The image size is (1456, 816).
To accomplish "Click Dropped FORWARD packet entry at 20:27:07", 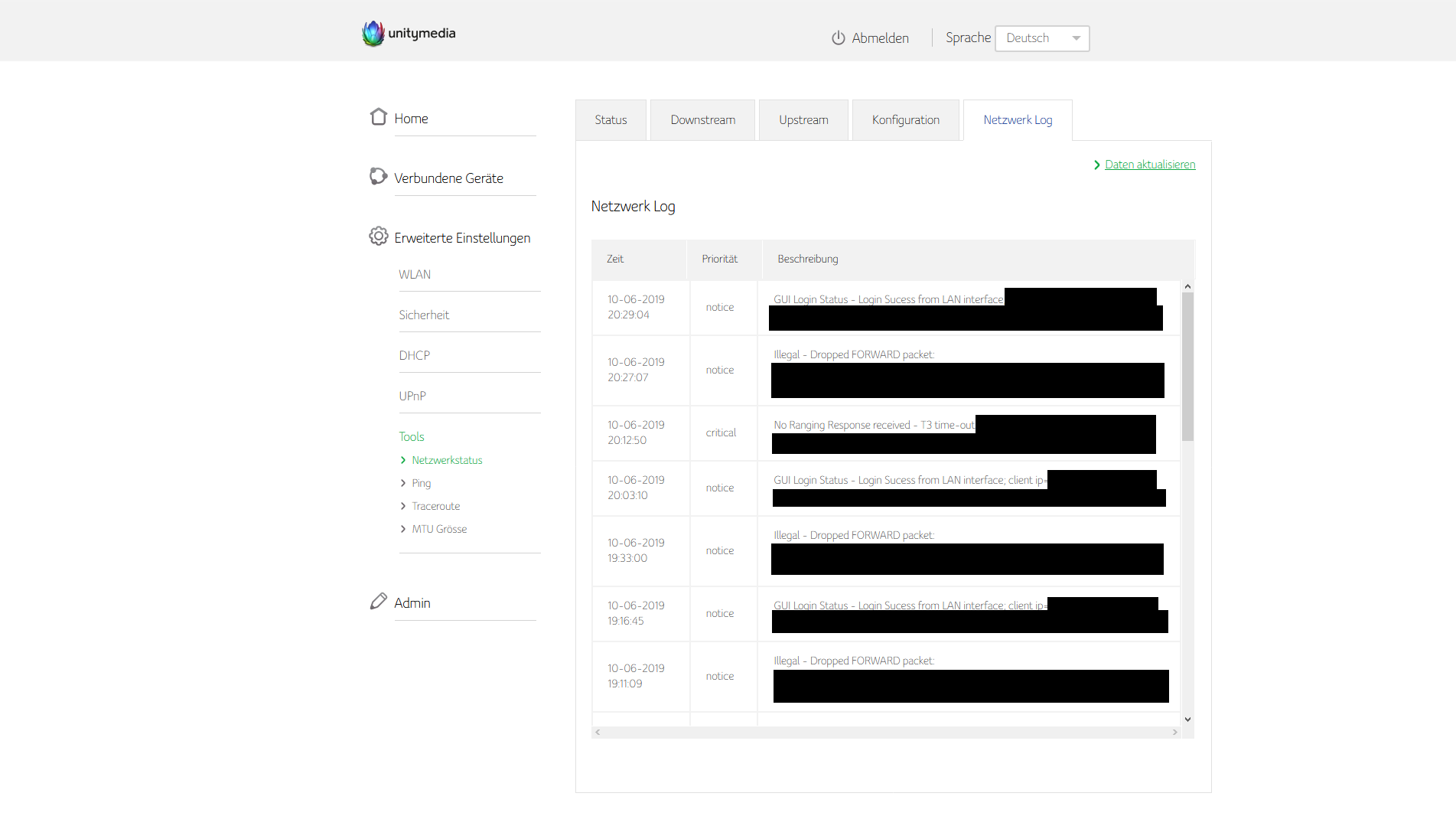I will pyautogui.click(x=854, y=355).
